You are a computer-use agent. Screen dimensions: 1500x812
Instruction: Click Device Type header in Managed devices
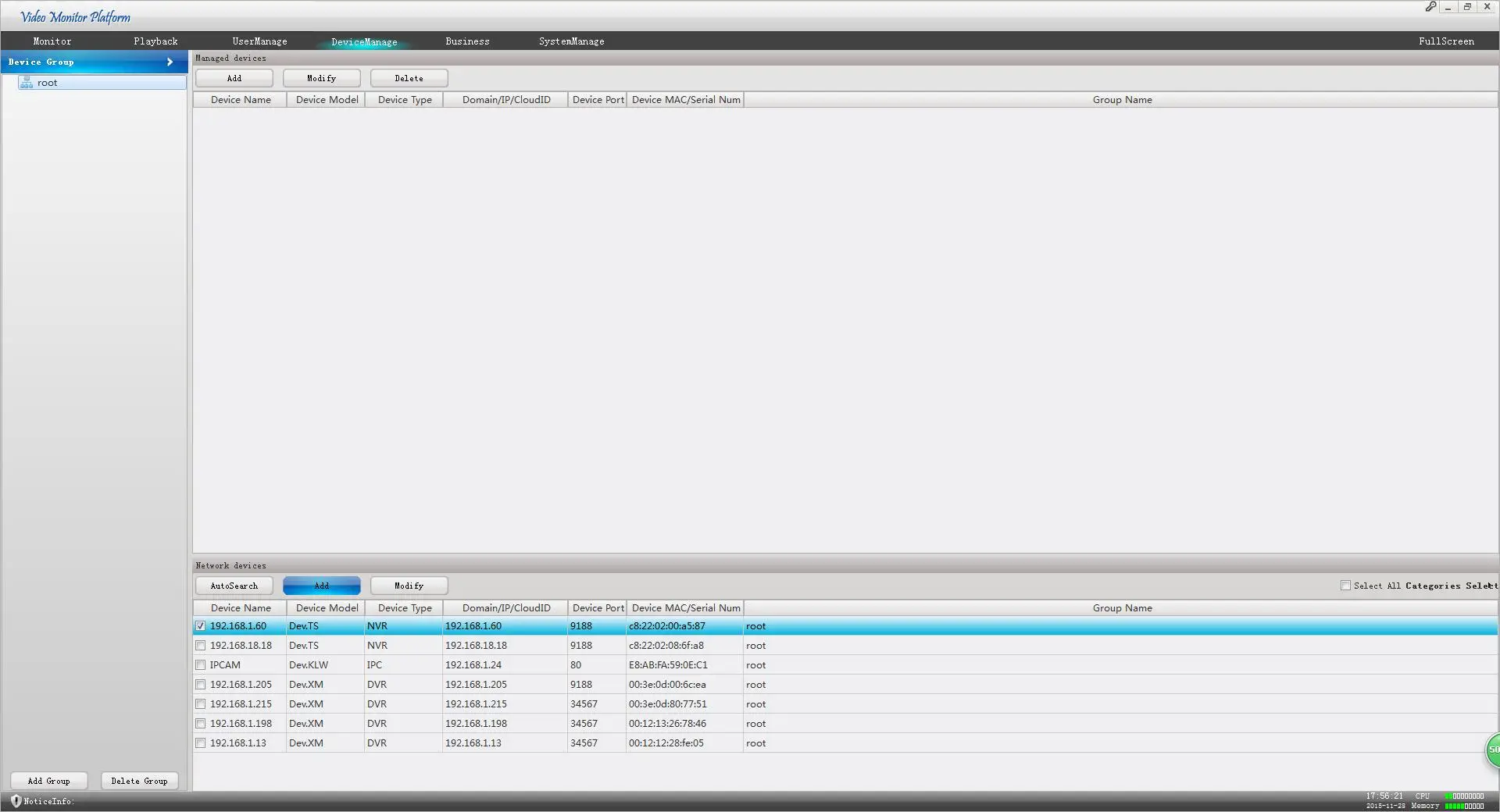pyautogui.click(x=405, y=100)
